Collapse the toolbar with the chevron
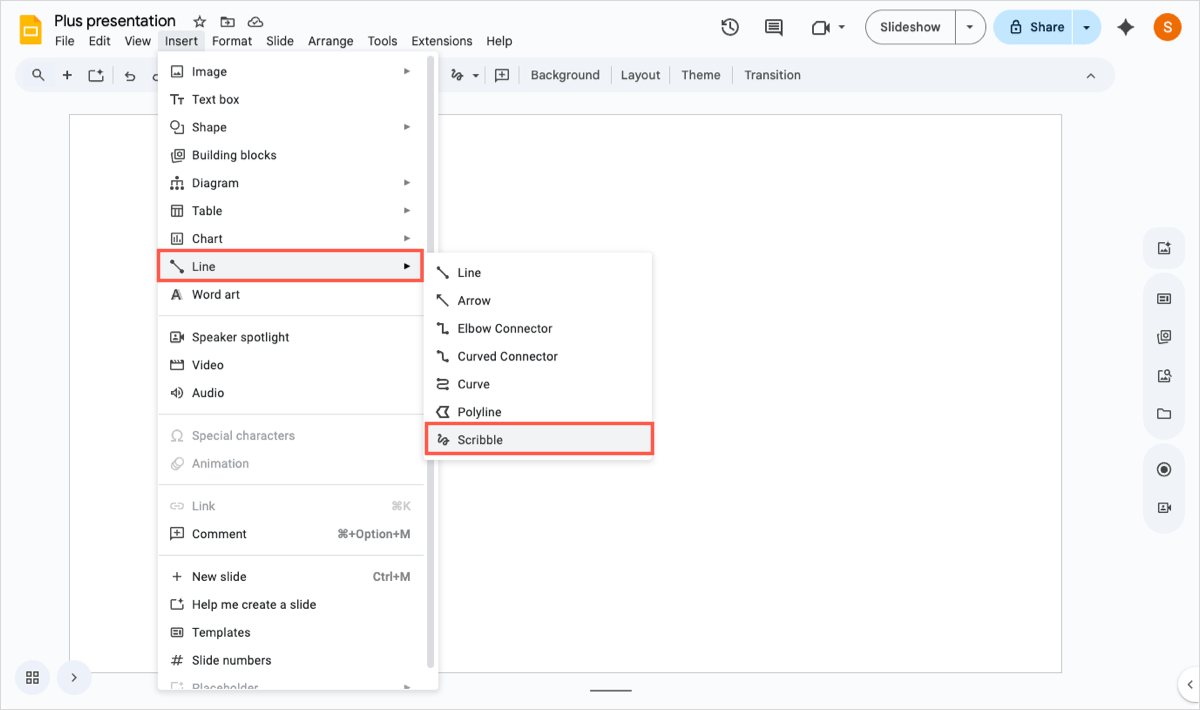The height and width of the screenshot is (710, 1200). 1091,75
